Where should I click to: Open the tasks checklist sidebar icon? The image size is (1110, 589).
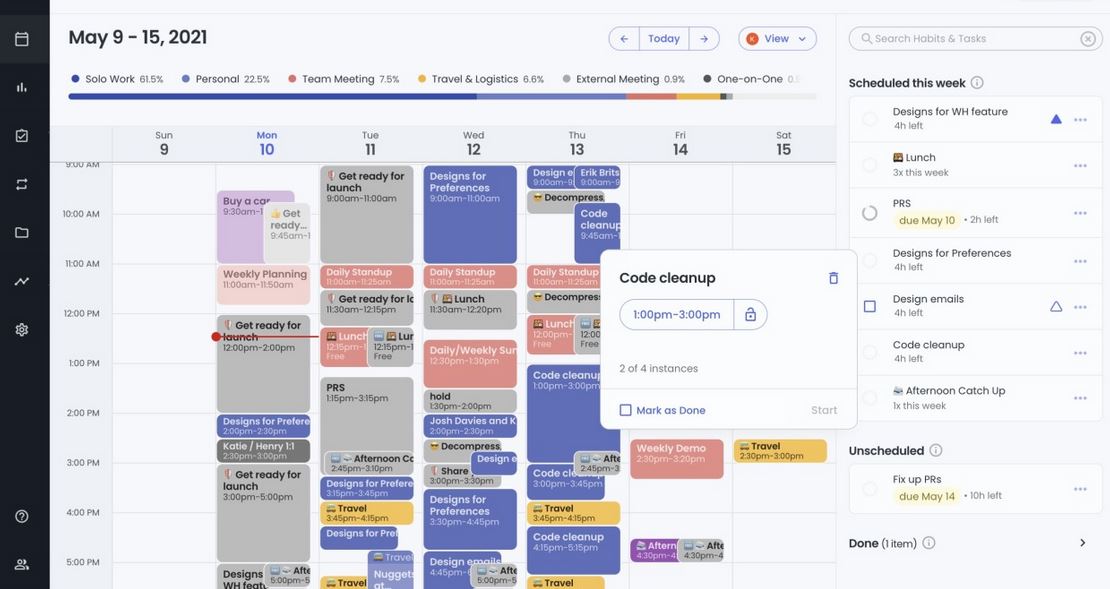pyautogui.click(x=22, y=135)
